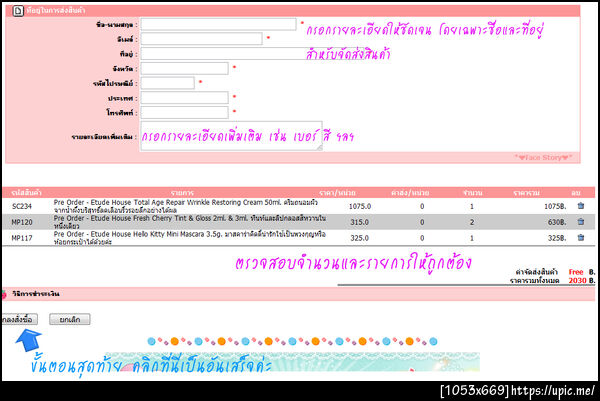Image resolution: width=600 pixels, height=401 pixels.
Task: Click the additional details text area
Action: (231, 136)
